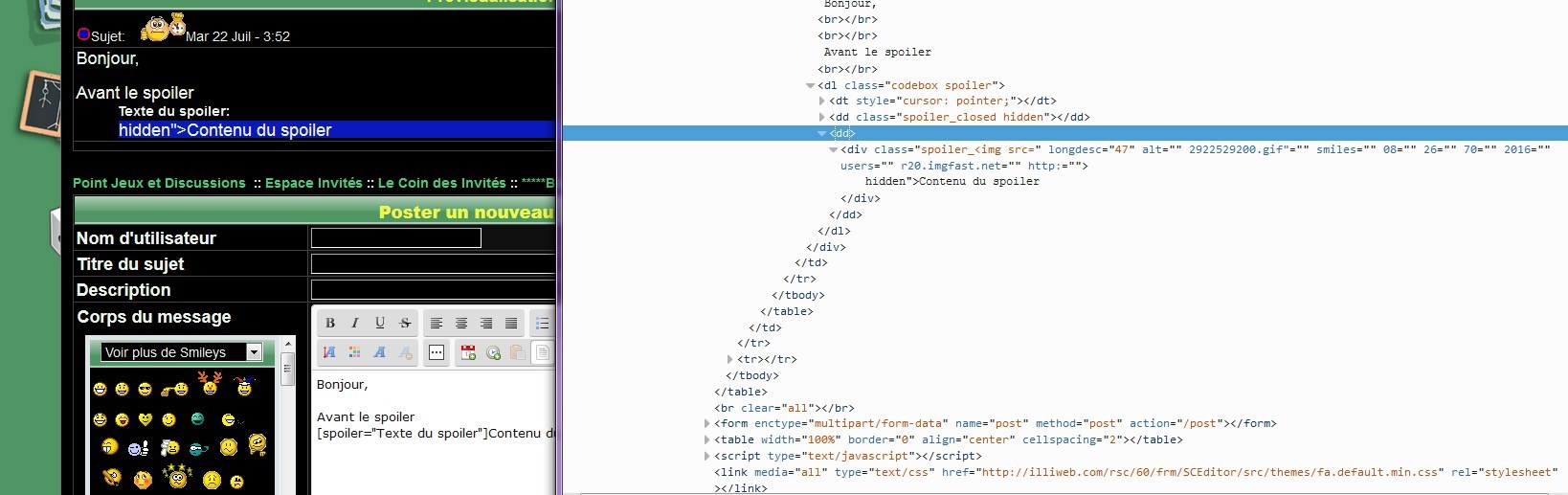This screenshot has width=1568, height=495.
Task: Collapse the div spoiler_ img node
Action: 834,149
